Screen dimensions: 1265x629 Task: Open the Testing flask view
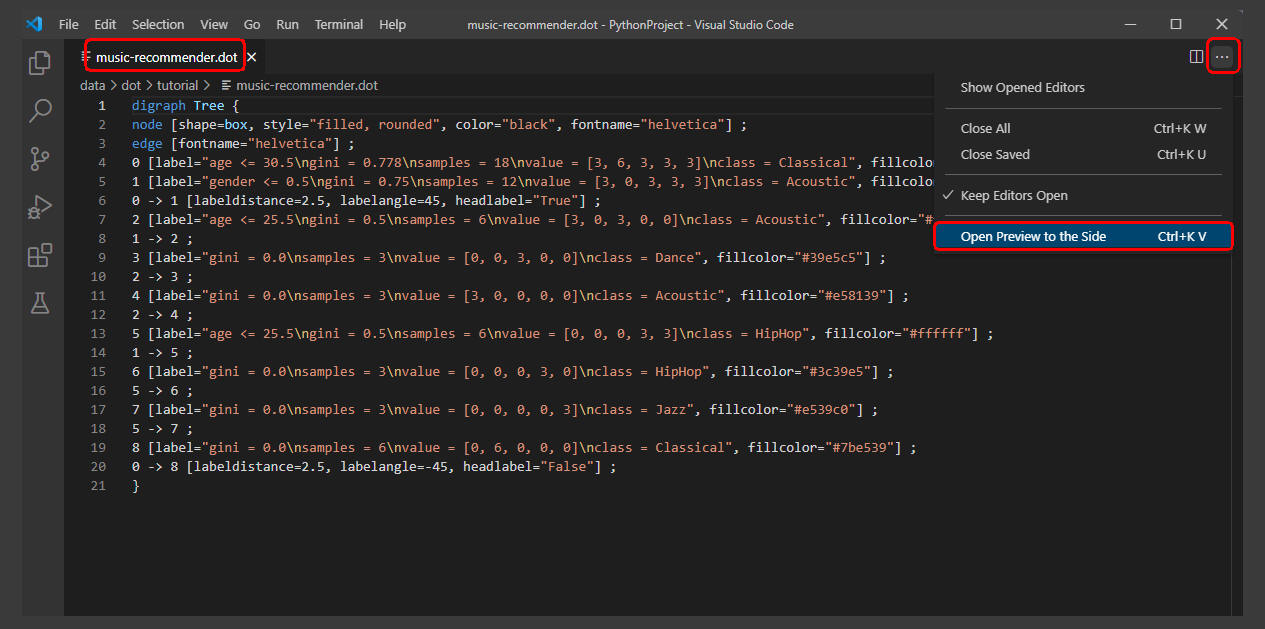40,303
